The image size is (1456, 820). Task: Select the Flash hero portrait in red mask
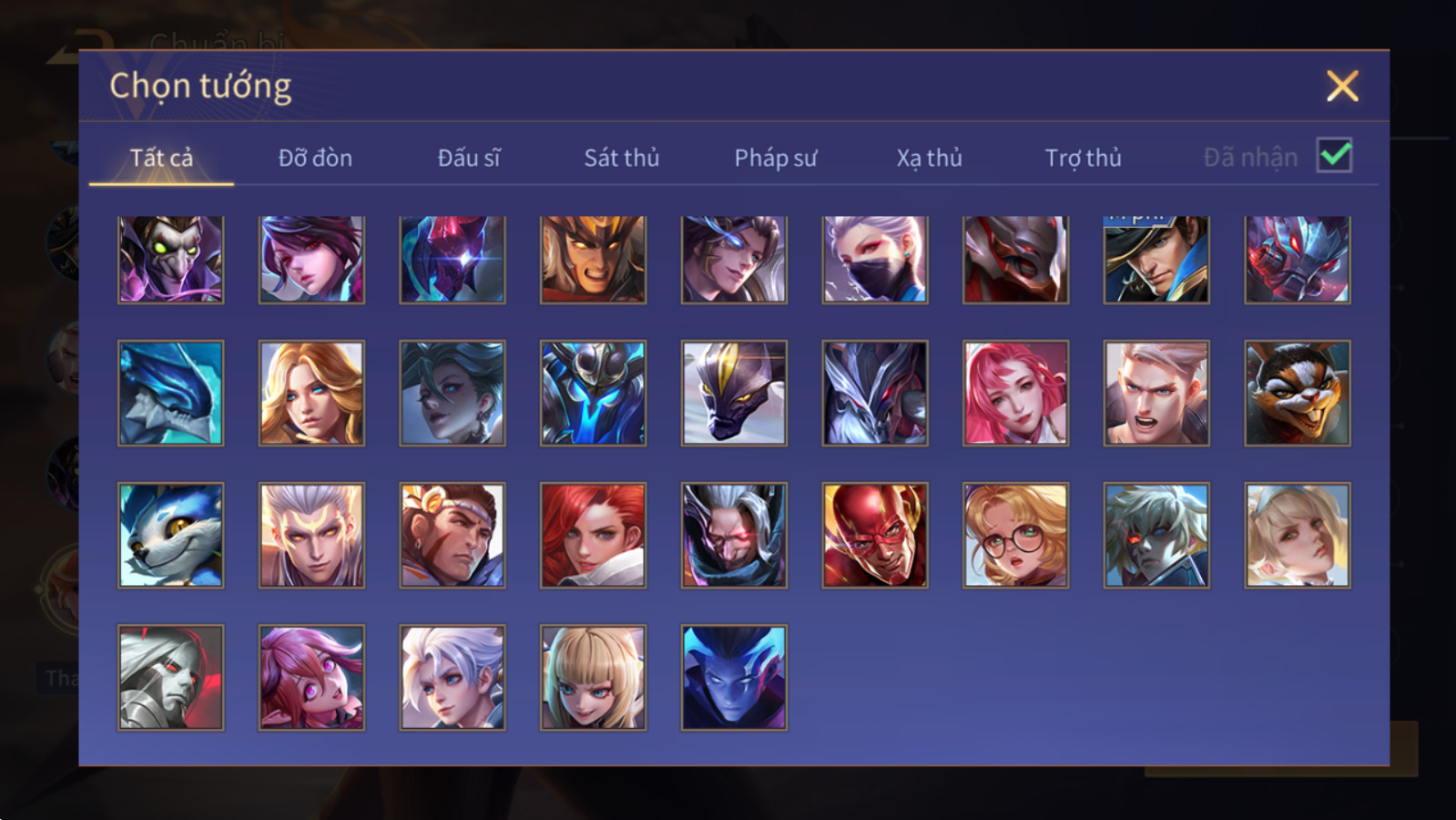tap(875, 535)
